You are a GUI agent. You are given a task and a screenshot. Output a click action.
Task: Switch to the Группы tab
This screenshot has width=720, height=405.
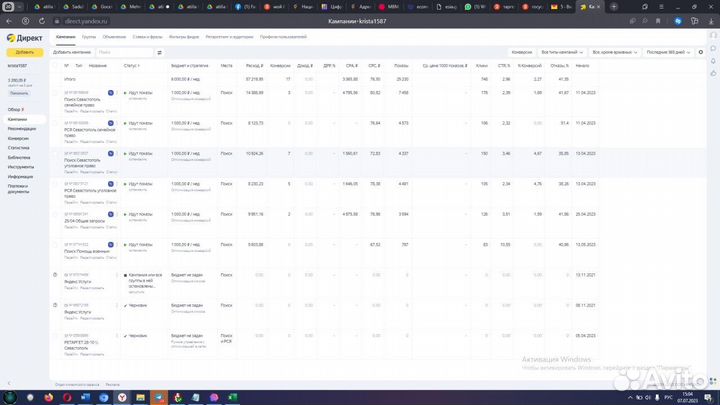click(89, 36)
